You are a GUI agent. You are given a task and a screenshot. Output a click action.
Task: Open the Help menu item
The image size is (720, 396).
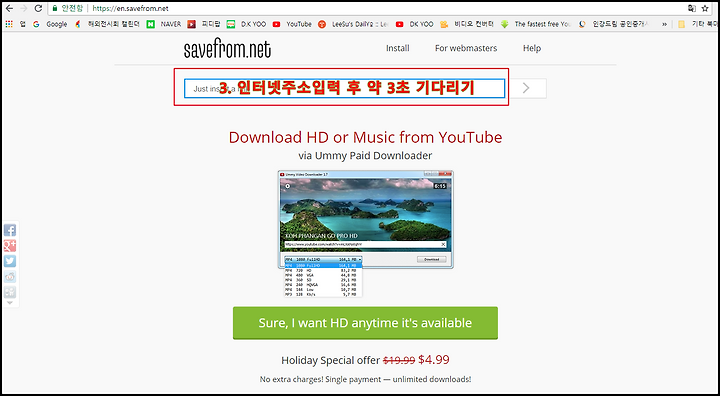(532, 48)
